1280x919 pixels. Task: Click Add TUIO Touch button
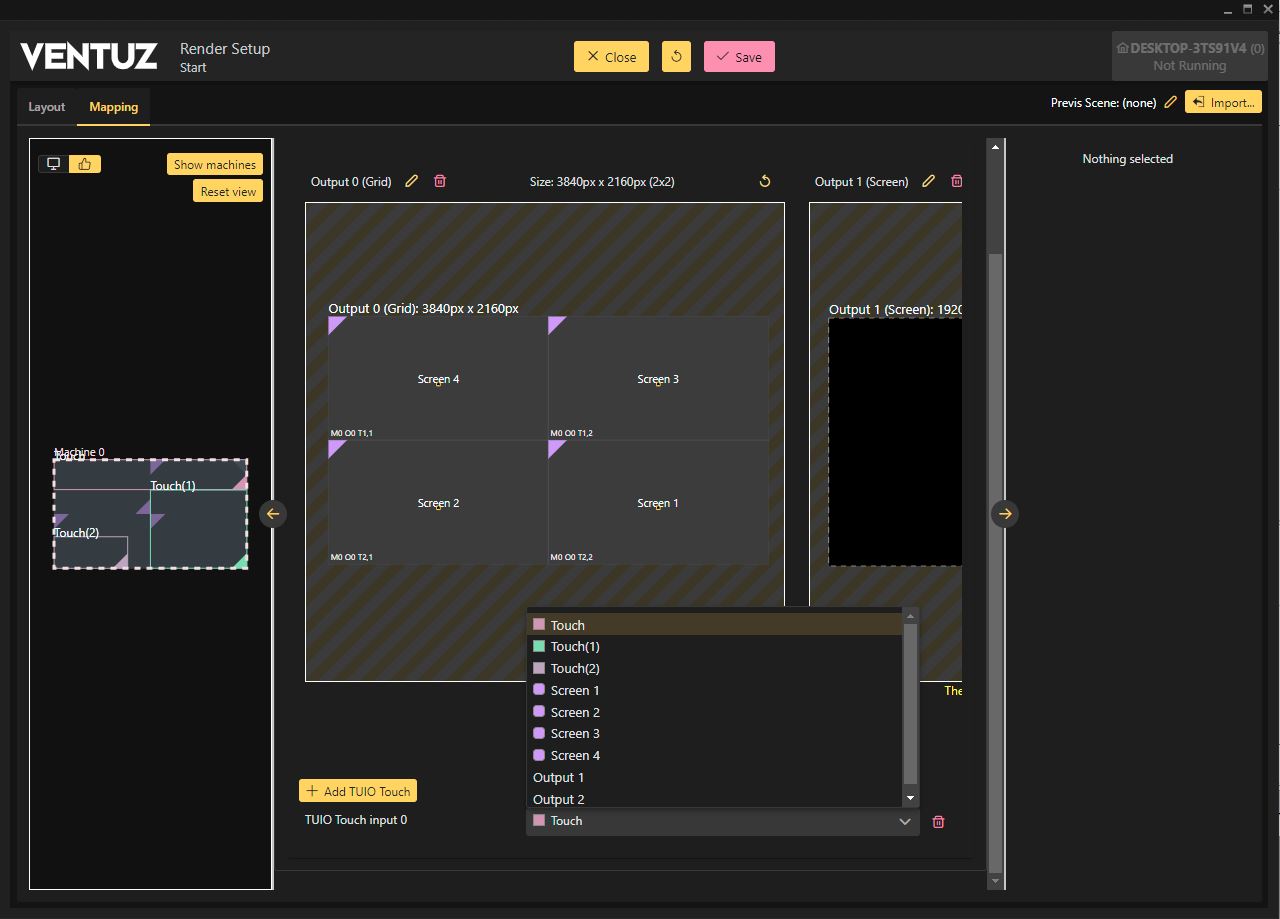coord(358,791)
